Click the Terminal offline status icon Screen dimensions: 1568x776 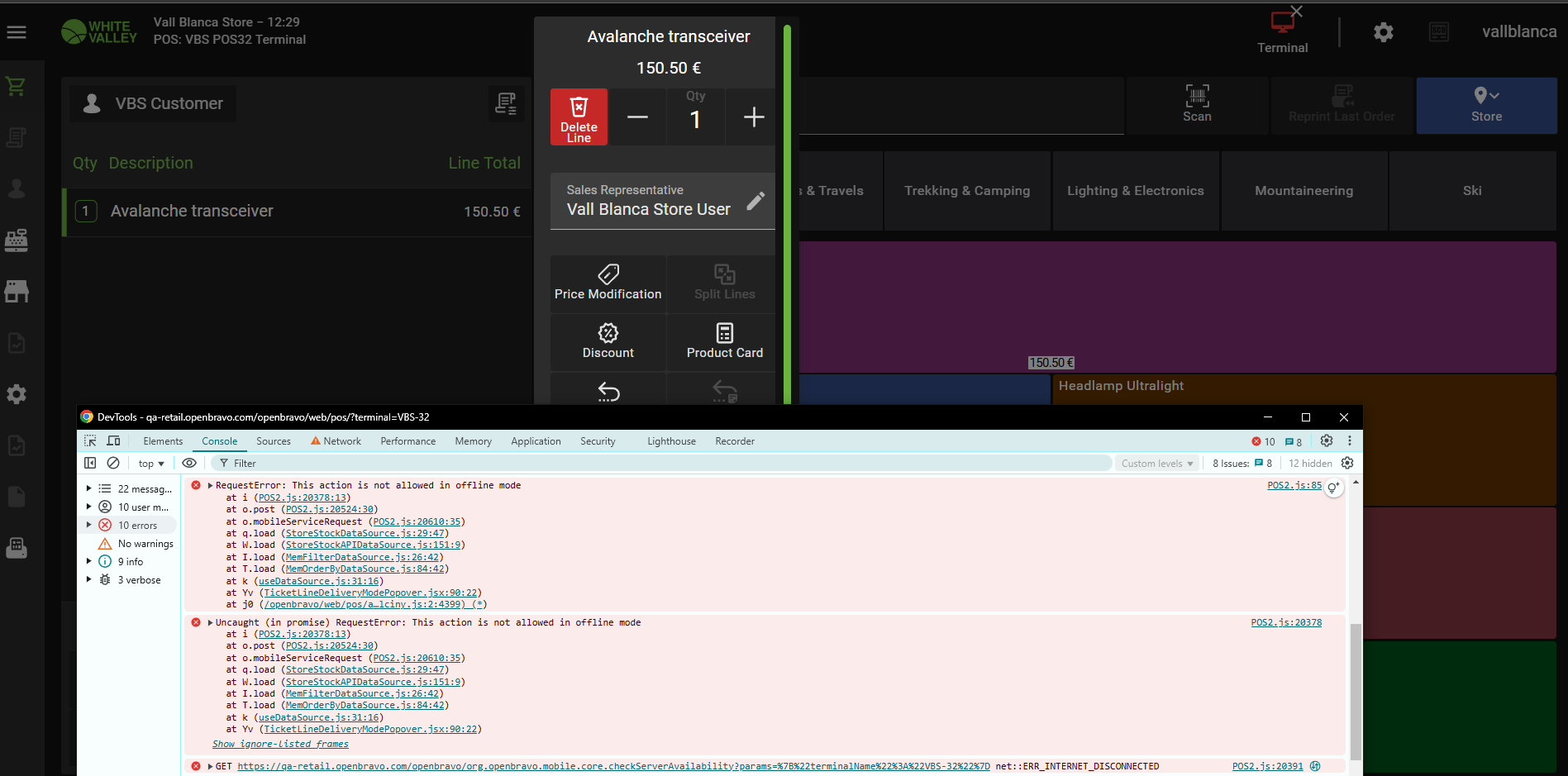click(1283, 31)
